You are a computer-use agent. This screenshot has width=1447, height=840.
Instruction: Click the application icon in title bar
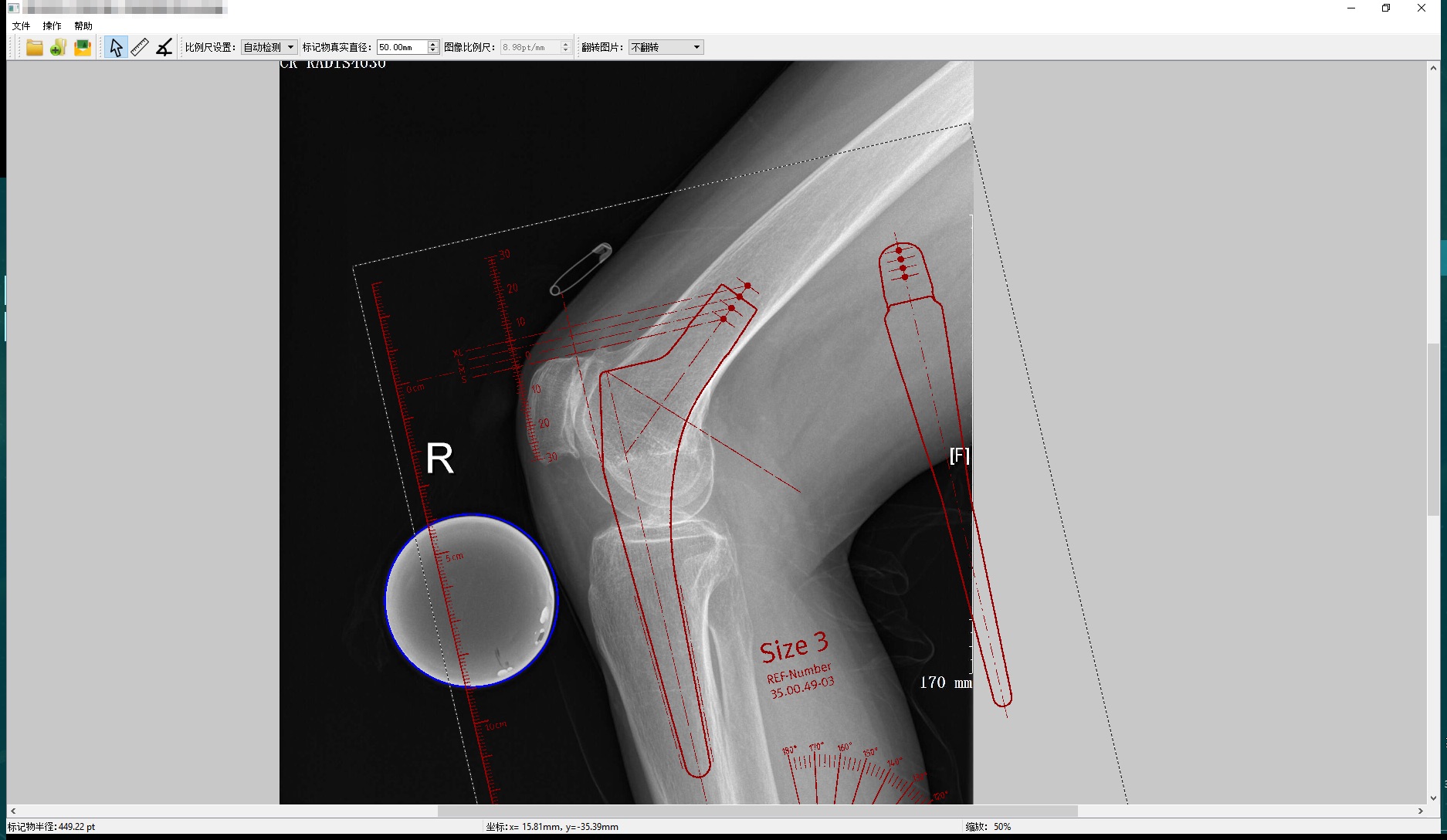coord(13,8)
